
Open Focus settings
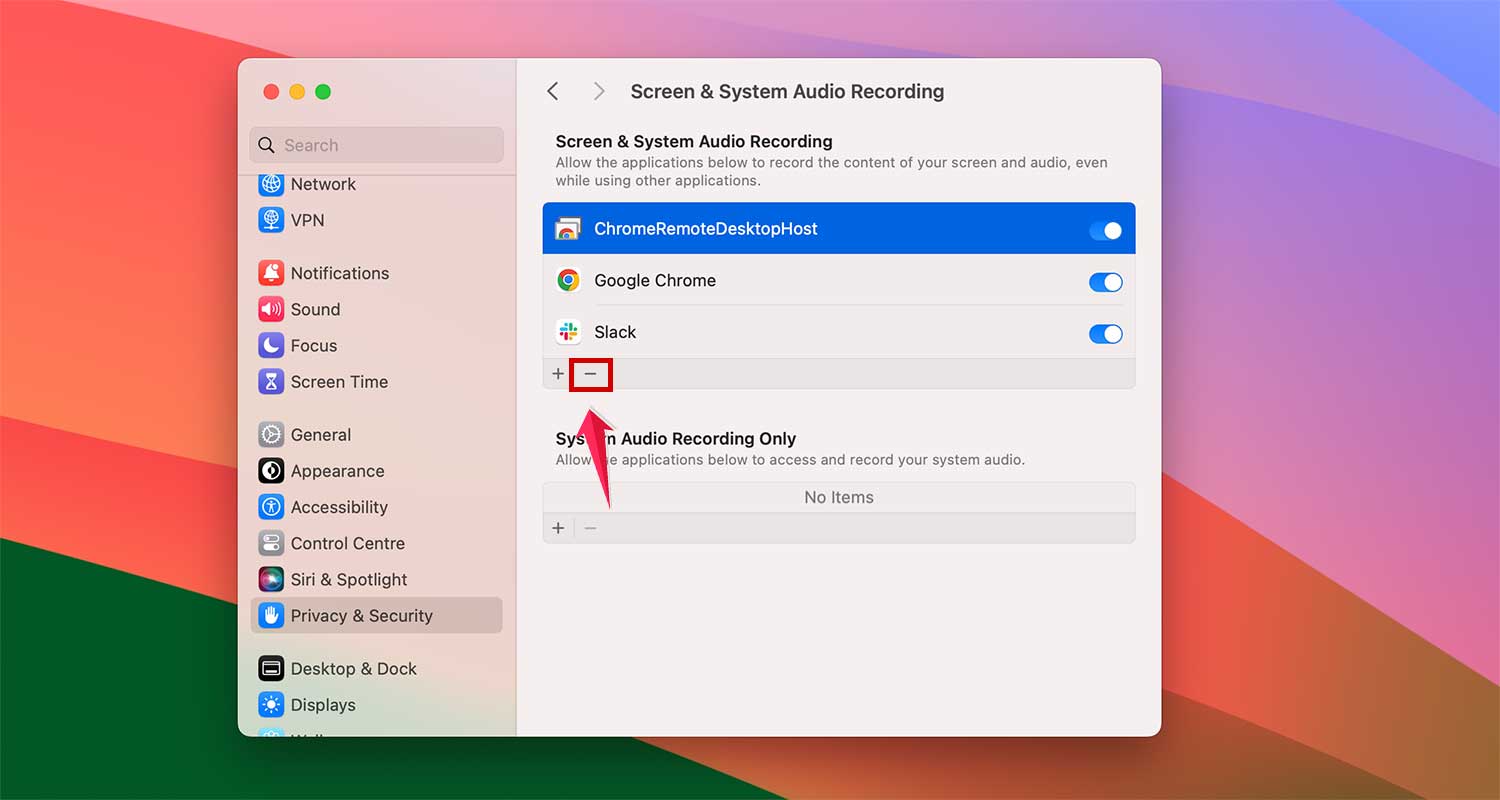pos(312,345)
